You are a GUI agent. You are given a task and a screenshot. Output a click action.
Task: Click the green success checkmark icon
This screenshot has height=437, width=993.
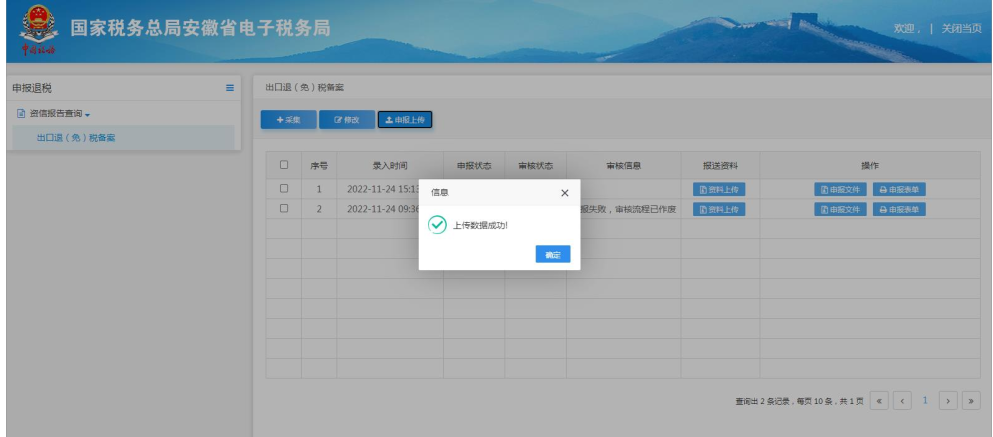pos(437,225)
